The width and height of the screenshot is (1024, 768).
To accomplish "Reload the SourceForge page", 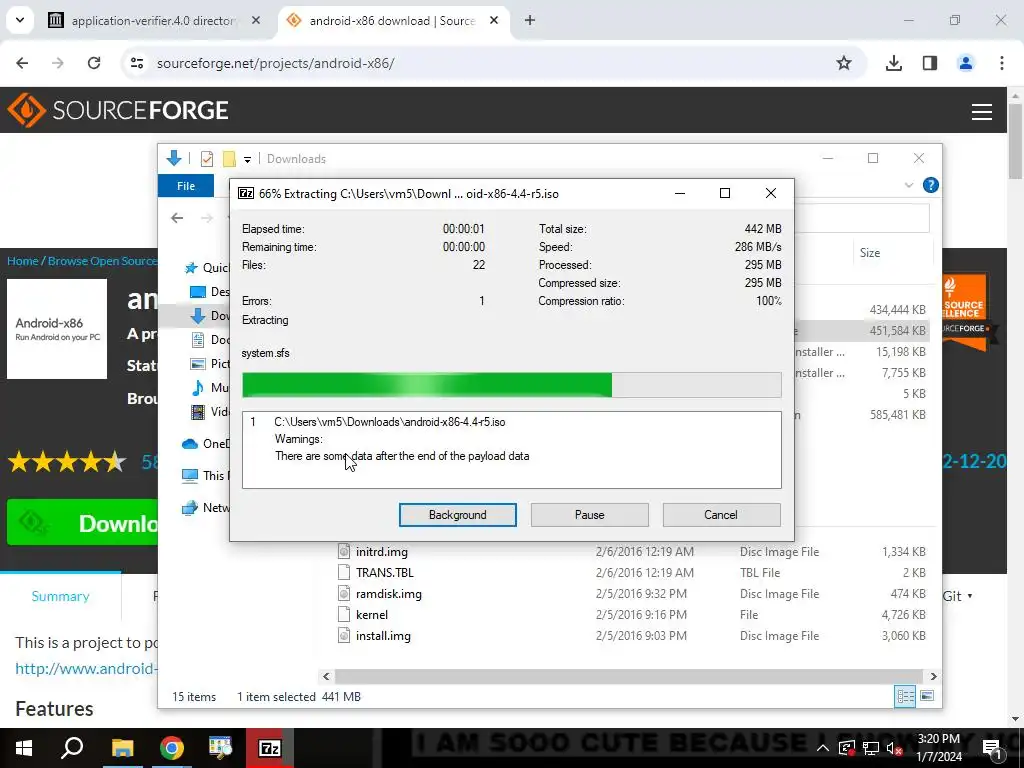I will click(x=94, y=63).
